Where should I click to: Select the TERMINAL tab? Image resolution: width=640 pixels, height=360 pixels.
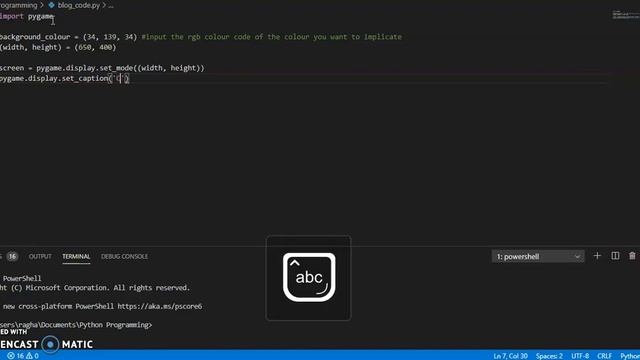(76, 256)
